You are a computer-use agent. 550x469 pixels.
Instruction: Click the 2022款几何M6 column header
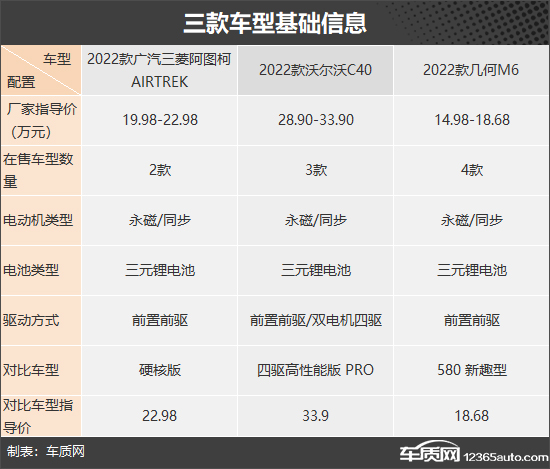[x=471, y=70]
